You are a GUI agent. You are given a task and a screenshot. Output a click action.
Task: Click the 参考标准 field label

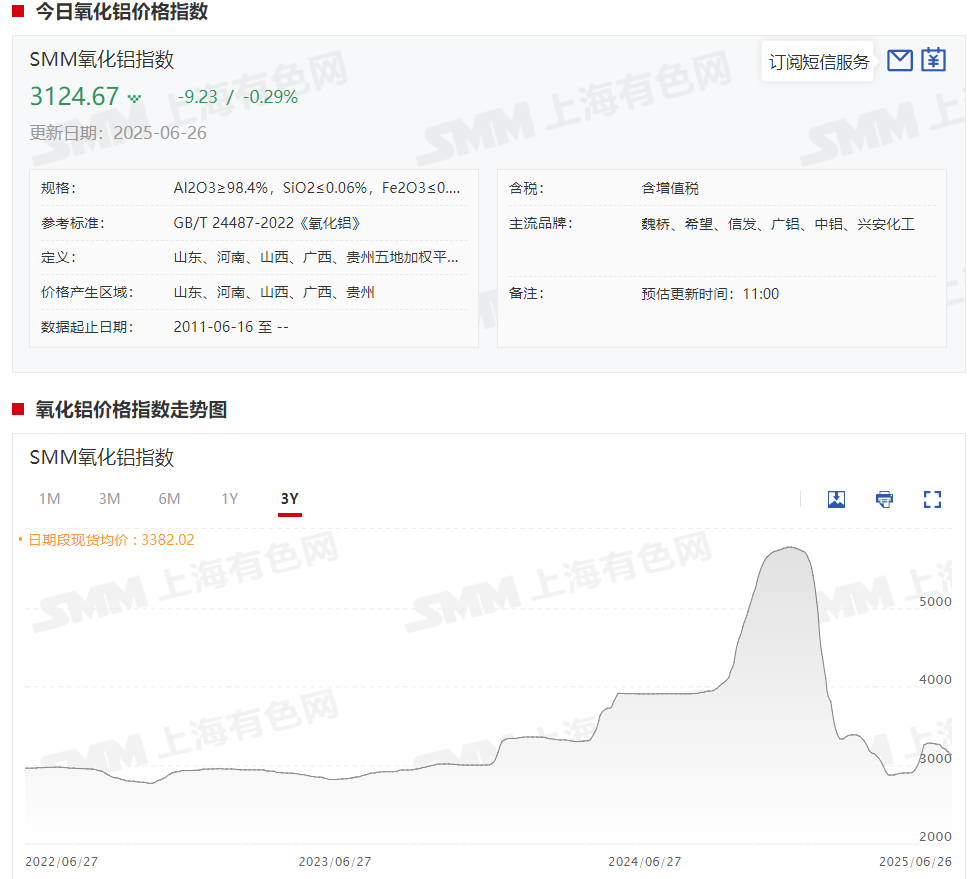73,223
